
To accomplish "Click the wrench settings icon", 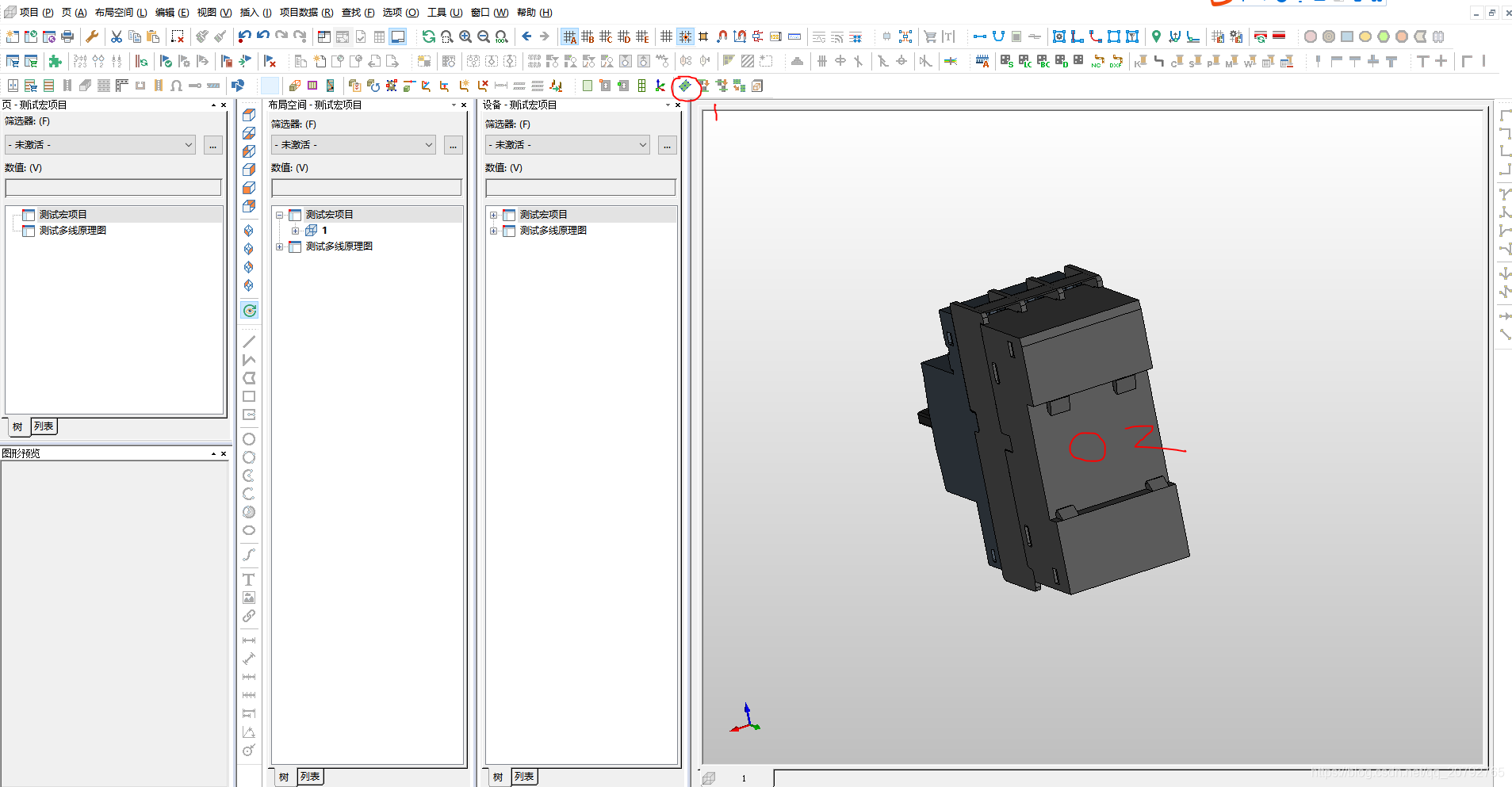I will pos(92,36).
